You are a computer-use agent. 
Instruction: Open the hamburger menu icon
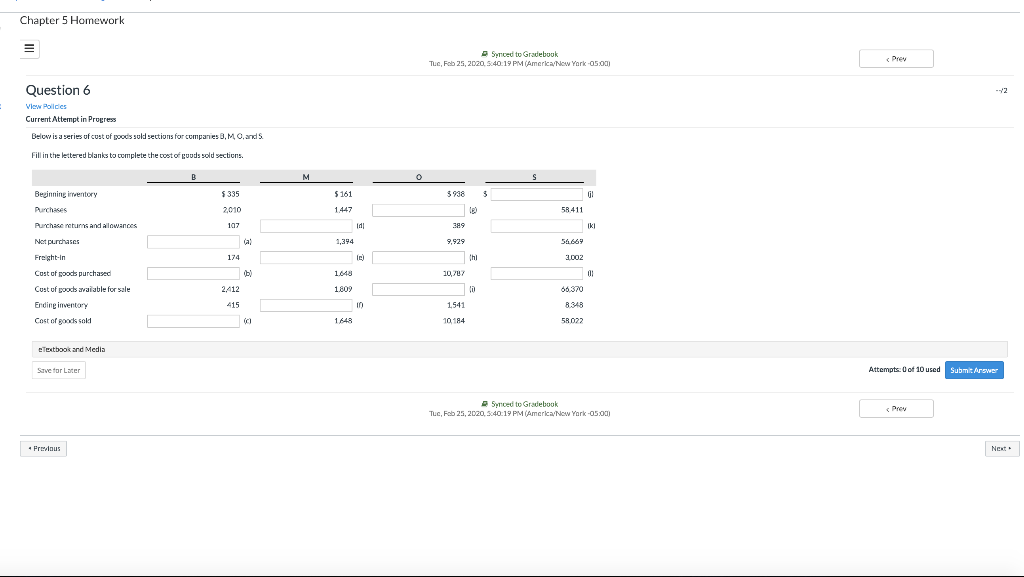pyautogui.click(x=28, y=48)
